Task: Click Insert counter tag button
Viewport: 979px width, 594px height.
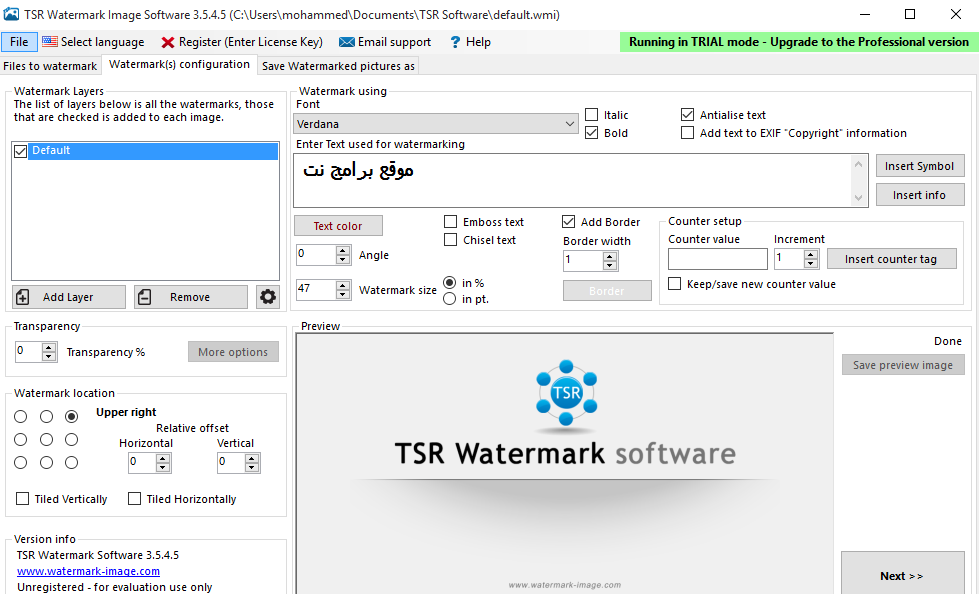Action: pyautogui.click(x=892, y=259)
